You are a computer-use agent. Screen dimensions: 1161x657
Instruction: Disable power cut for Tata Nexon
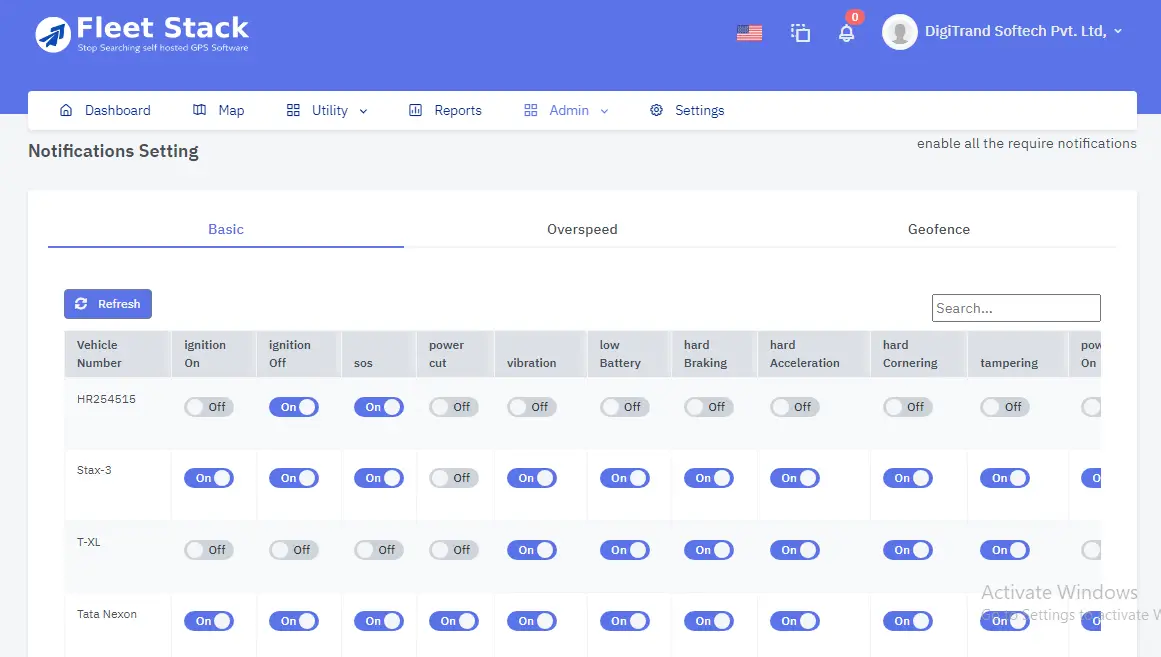(x=454, y=621)
